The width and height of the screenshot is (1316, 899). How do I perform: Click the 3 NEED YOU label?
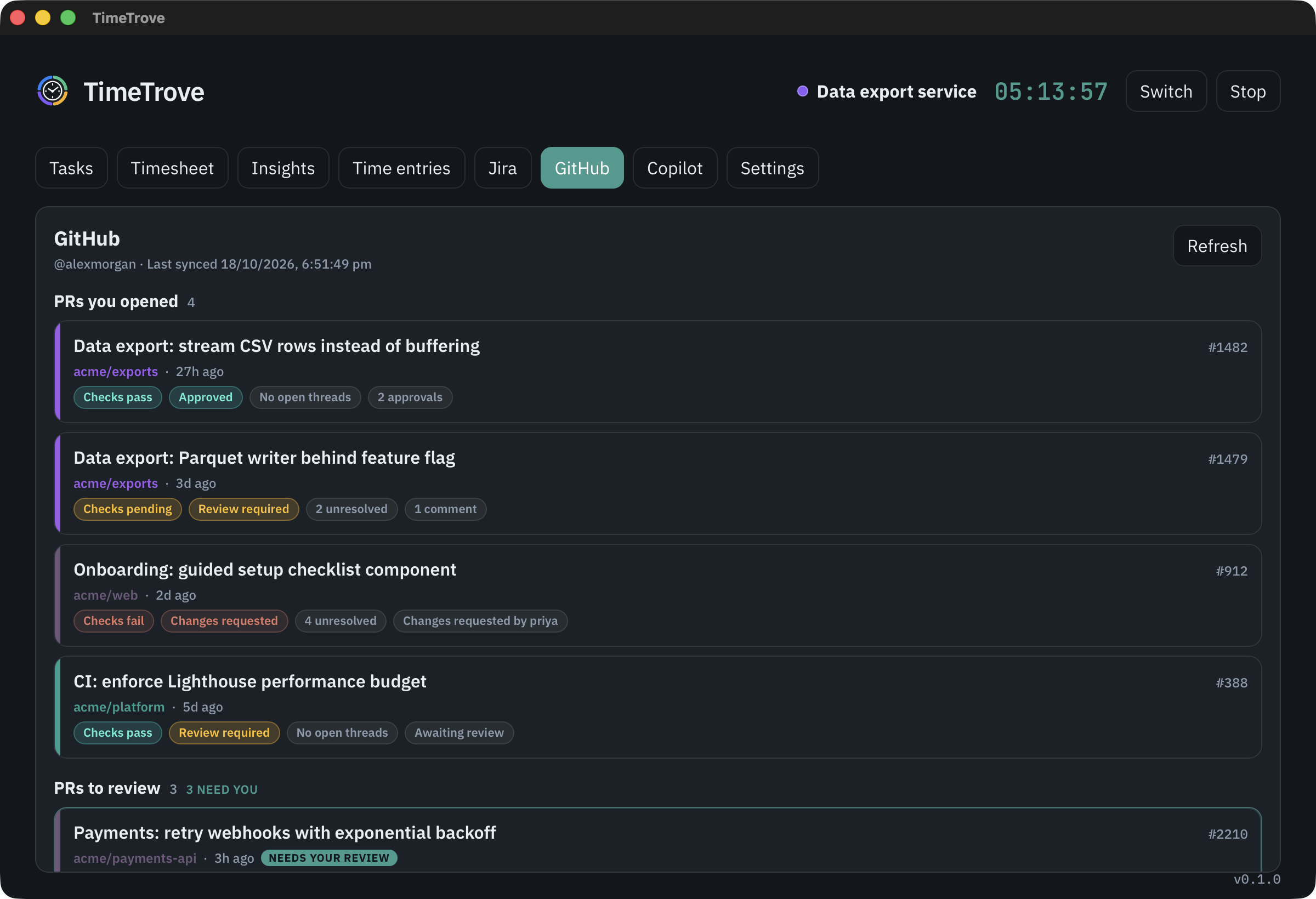tap(222, 790)
